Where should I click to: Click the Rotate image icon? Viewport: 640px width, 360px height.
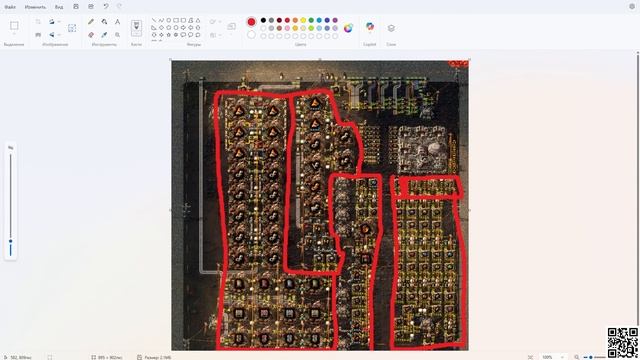pyautogui.click(x=52, y=22)
